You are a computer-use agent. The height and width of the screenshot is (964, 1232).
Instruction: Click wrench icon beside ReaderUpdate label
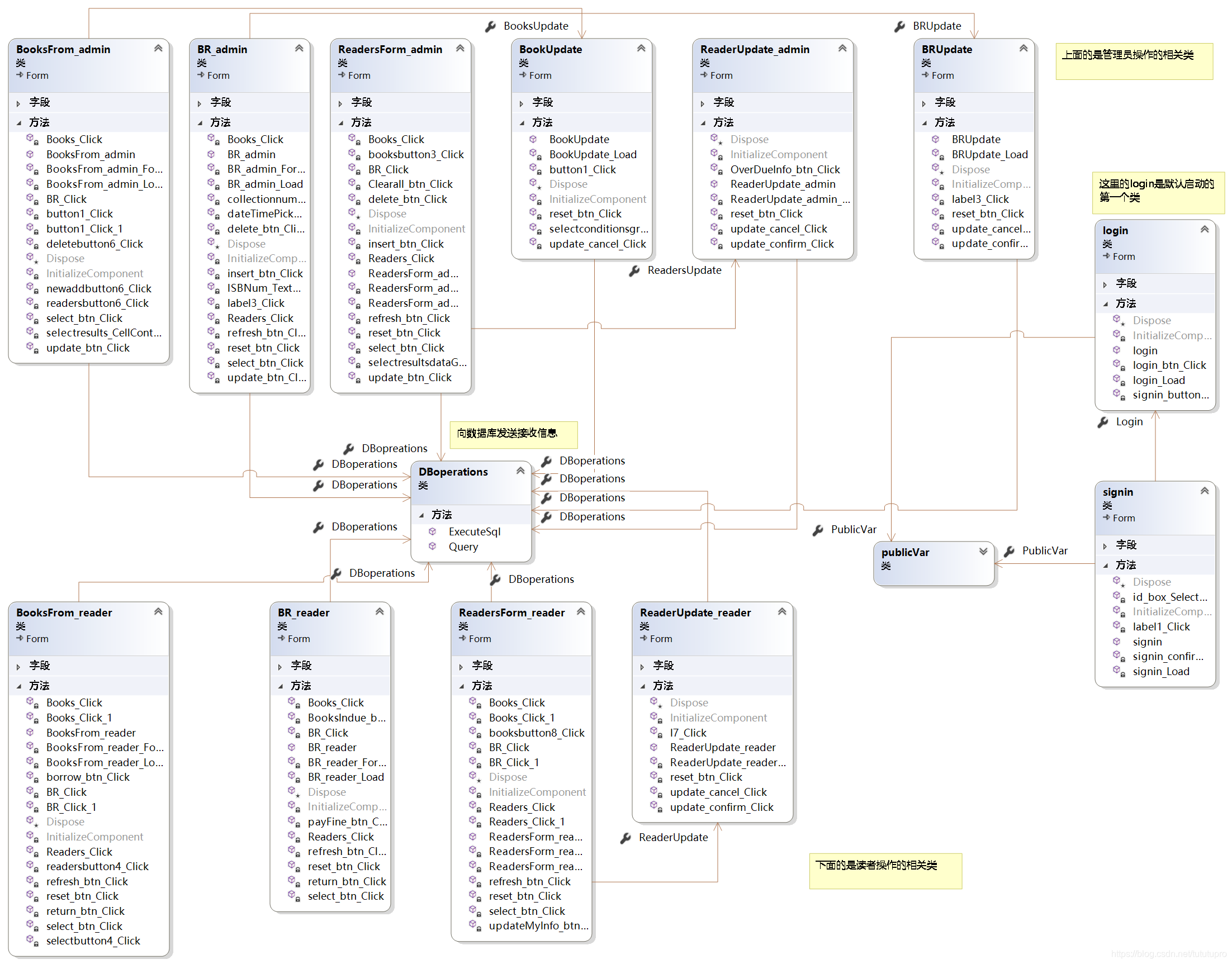point(625,838)
